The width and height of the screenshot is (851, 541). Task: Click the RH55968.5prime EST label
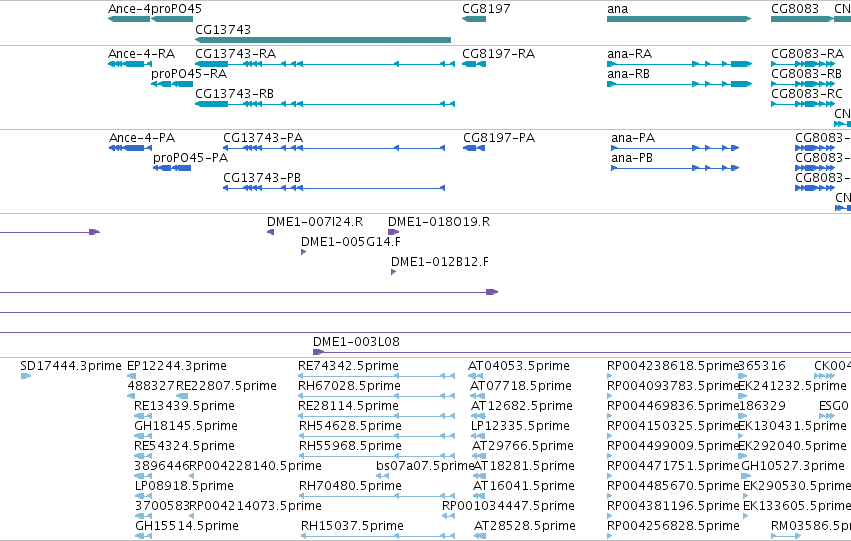pos(350,446)
